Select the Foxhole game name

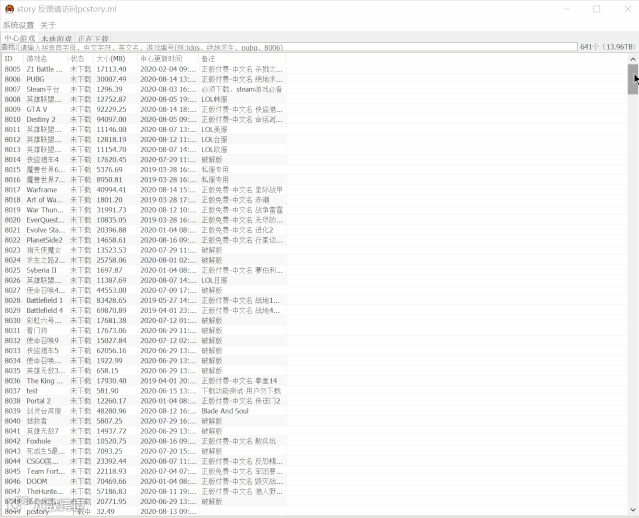pos(39,441)
